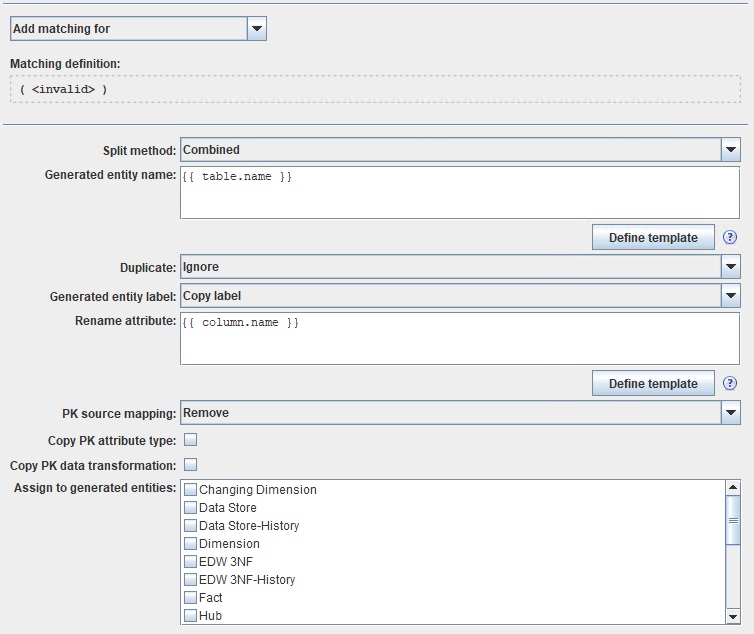Check the Changing Dimension entity option
This screenshot has width=754, height=634.
pyautogui.click(x=191, y=490)
